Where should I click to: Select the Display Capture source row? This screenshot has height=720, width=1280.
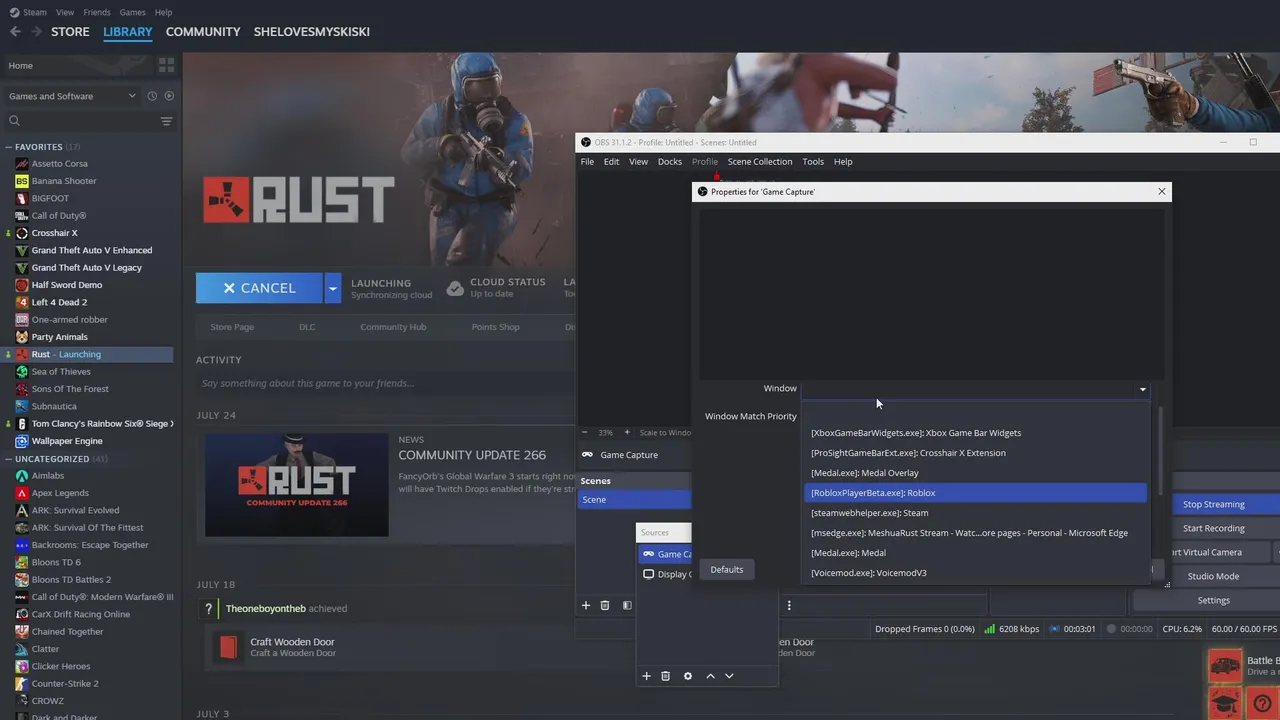(665, 575)
